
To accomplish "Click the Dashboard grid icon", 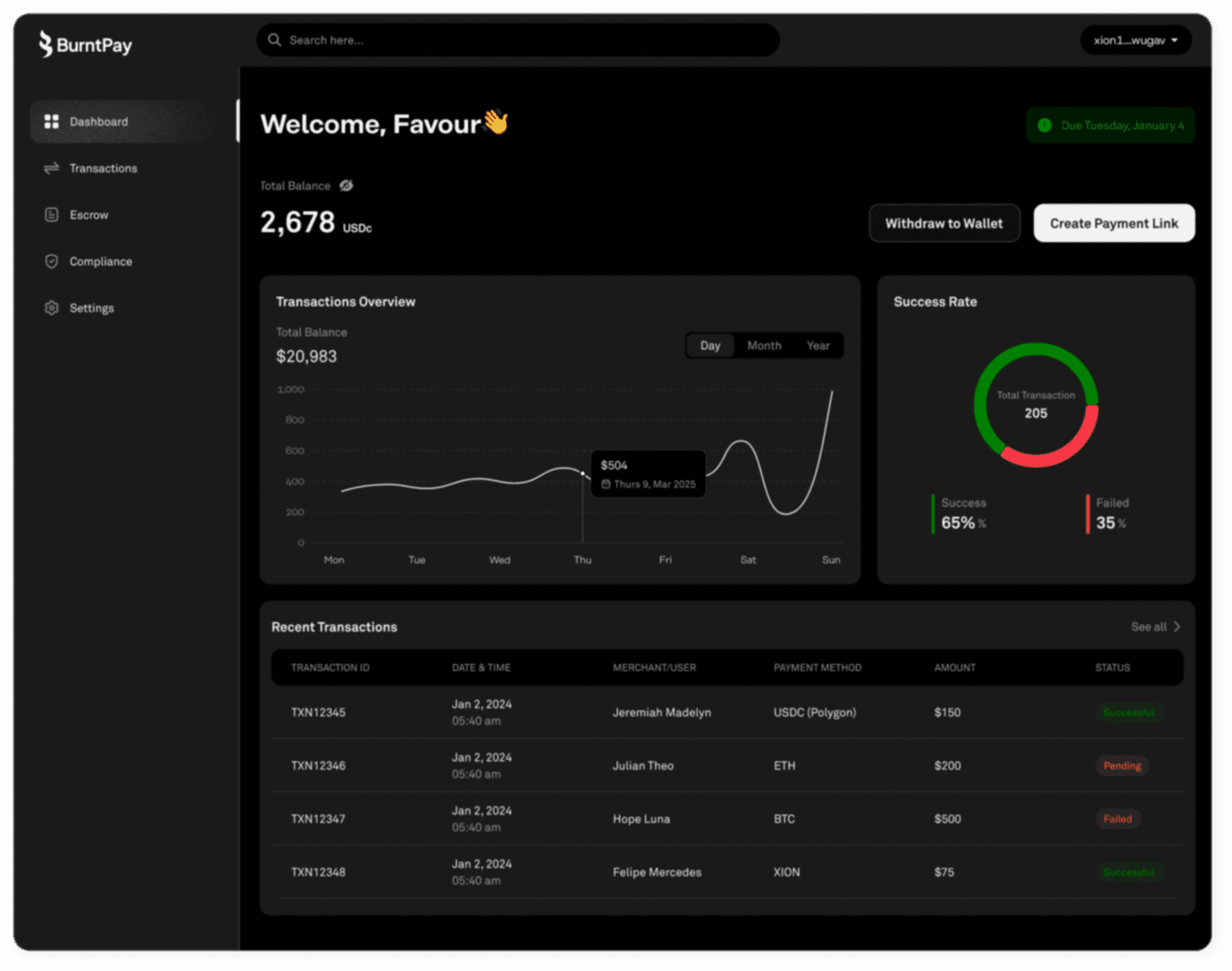I will click(52, 121).
